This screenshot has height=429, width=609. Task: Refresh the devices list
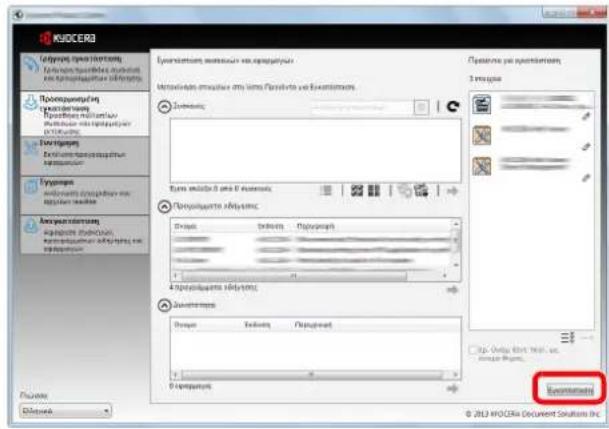pos(453,106)
